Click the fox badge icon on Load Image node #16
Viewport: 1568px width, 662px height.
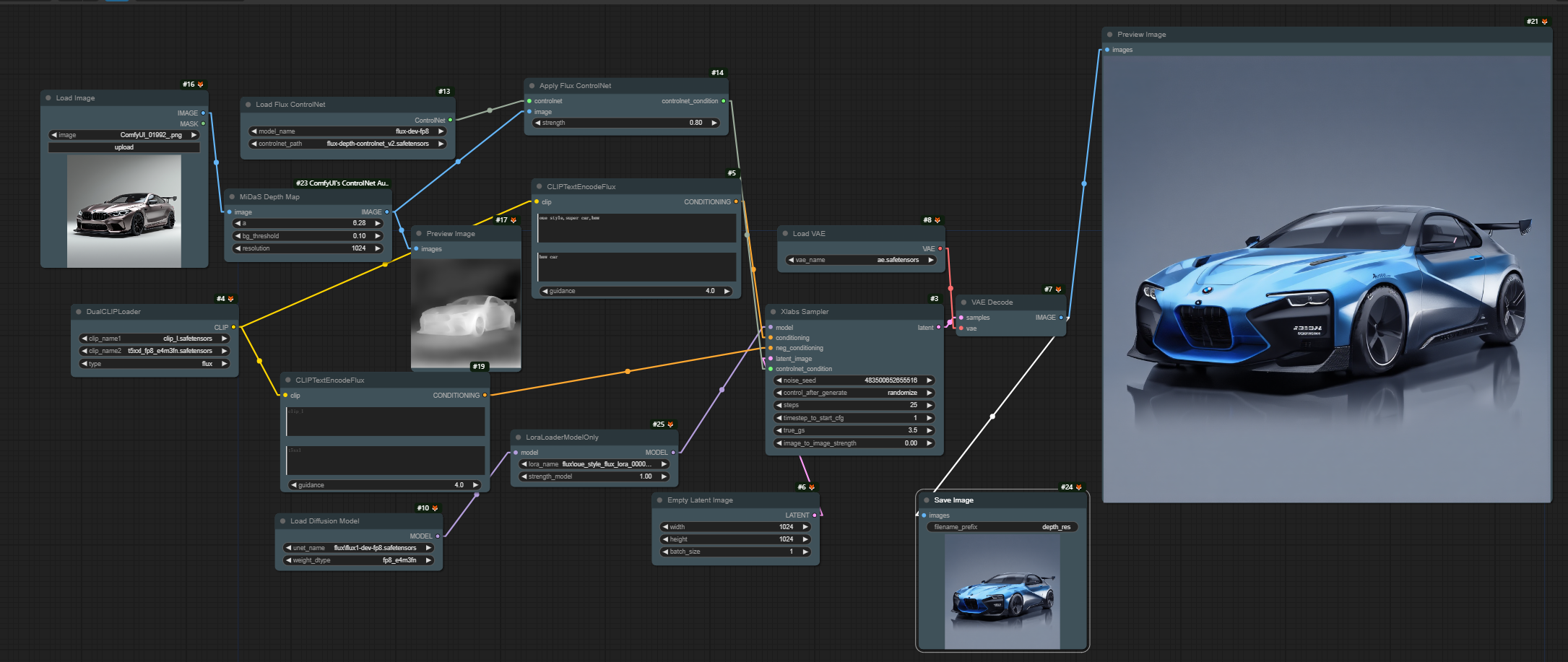[201, 84]
